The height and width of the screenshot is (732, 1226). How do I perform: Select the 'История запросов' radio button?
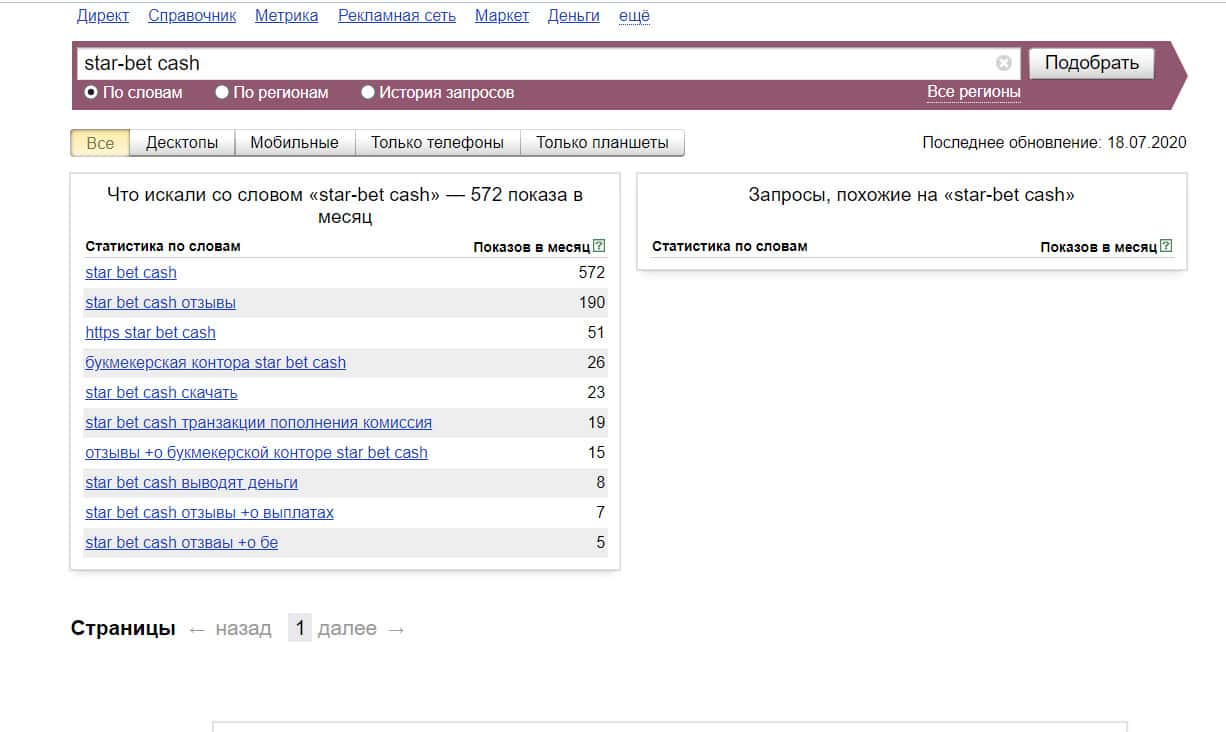pyautogui.click(x=368, y=92)
